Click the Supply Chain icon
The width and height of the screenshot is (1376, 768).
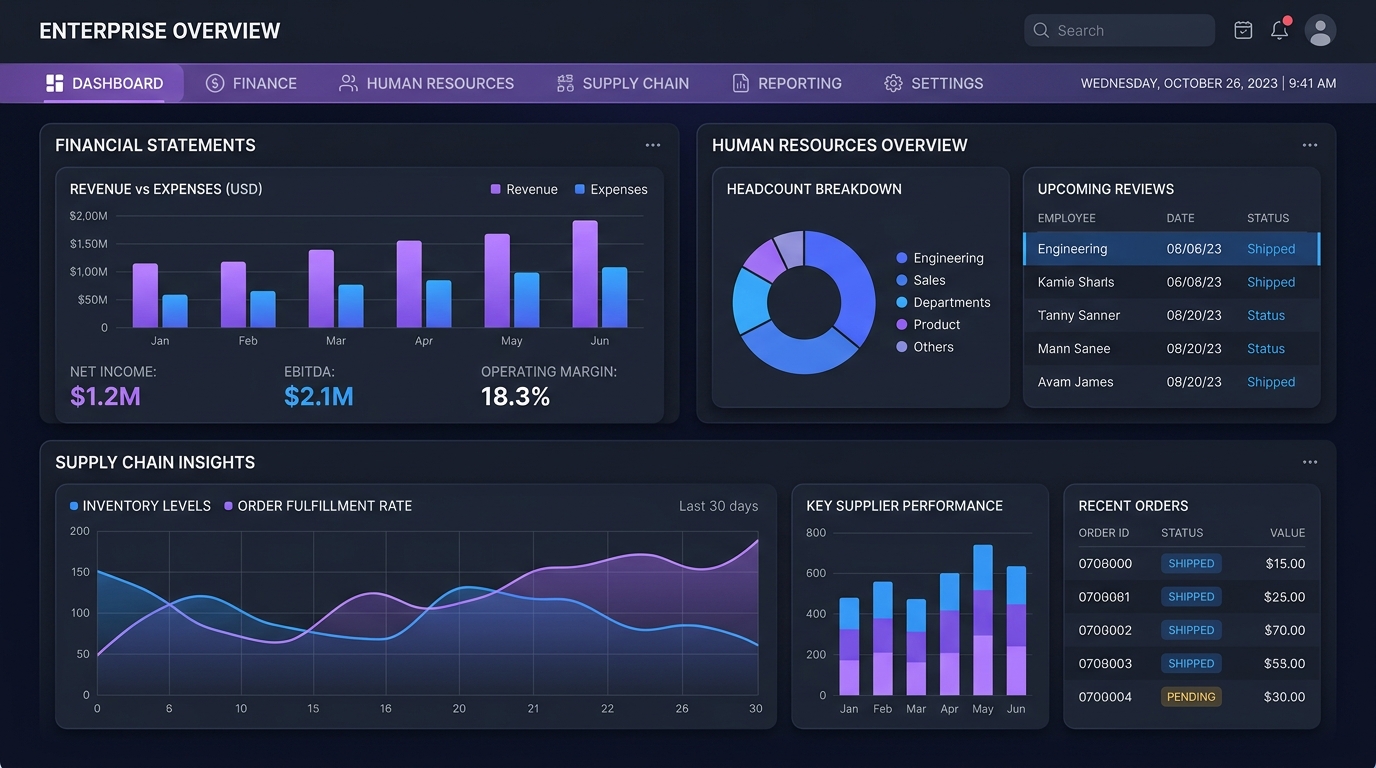tap(565, 83)
